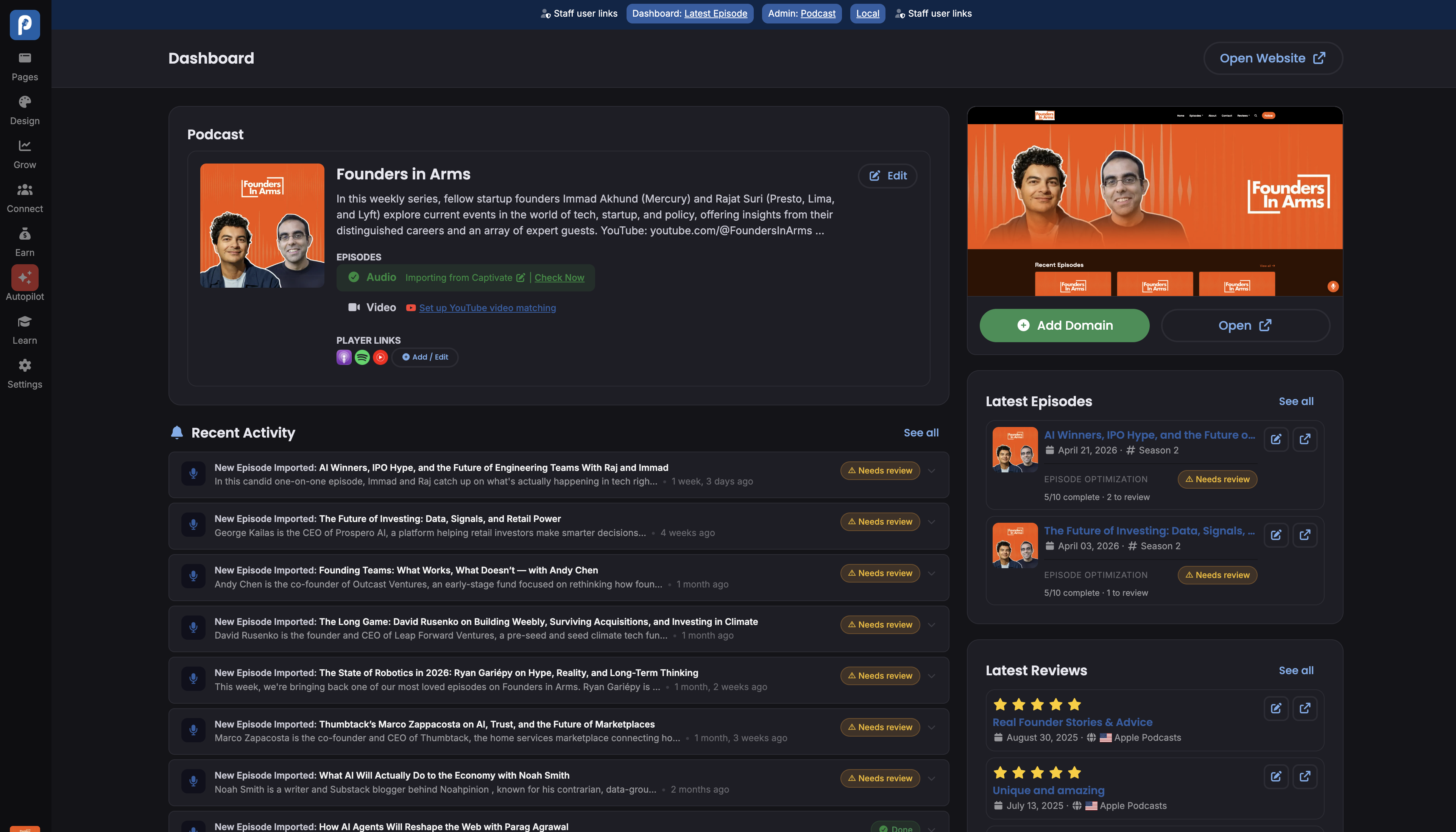Click the Local staff link
The width and height of the screenshot is (1456, 832).
coord(867,13)
